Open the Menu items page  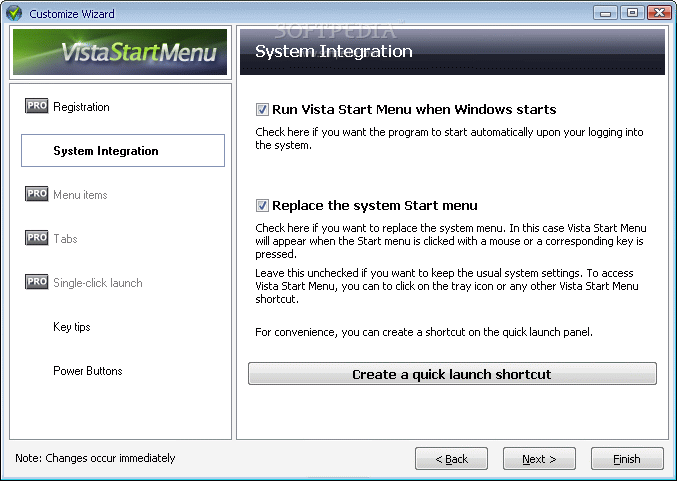80,195
